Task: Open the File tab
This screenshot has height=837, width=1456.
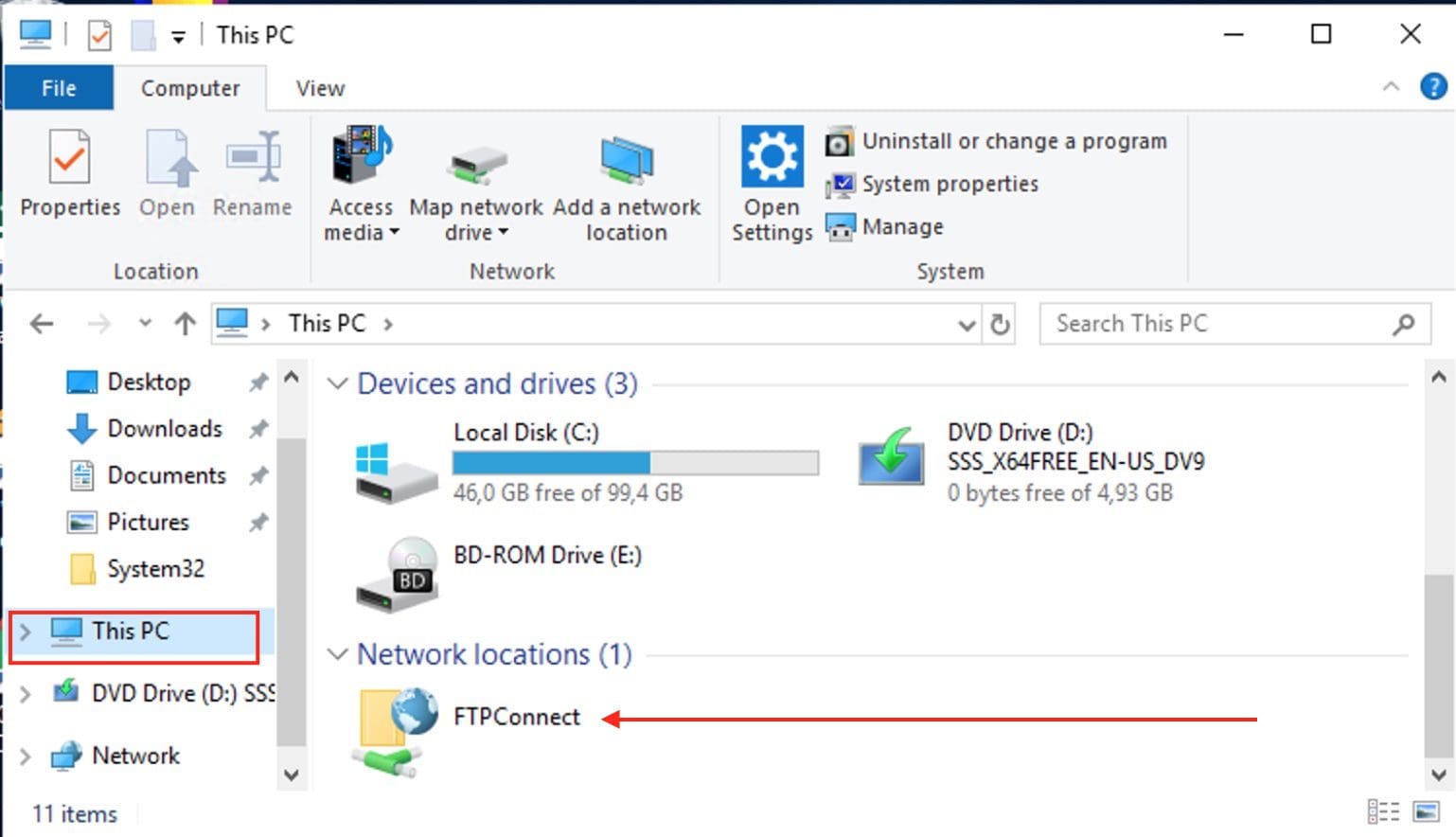Action: [x=59, y=88]
